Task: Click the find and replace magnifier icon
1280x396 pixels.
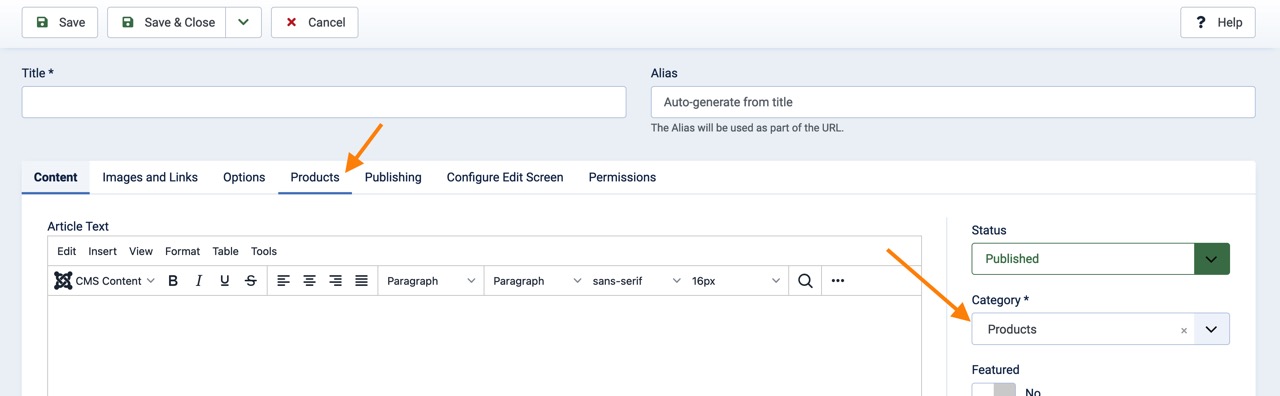Action: pyautogui.click(x=805, y=281)
